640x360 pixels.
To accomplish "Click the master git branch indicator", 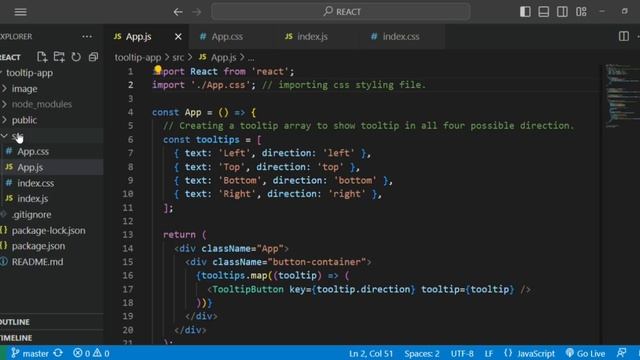I will coord(30,353).
